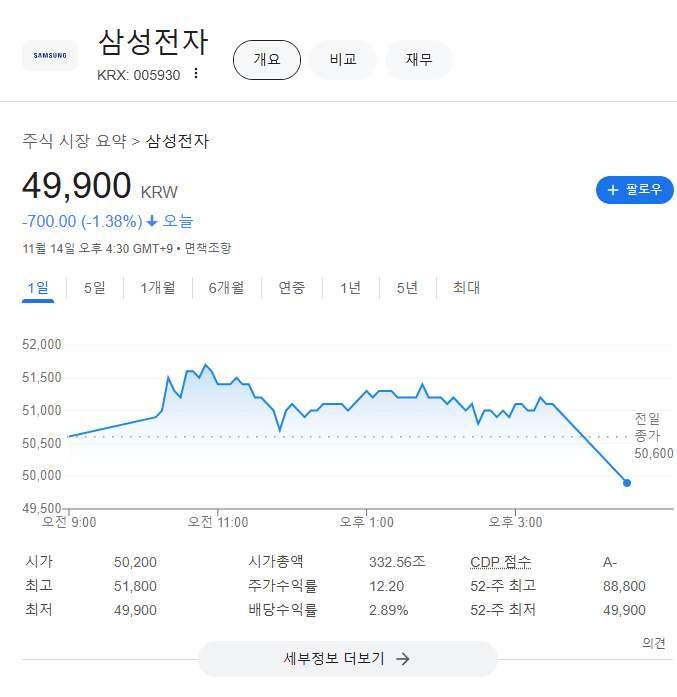The image size is (677, 697).
Task: Click the 시가 value 50,200
Action: (x=135, y=562)
